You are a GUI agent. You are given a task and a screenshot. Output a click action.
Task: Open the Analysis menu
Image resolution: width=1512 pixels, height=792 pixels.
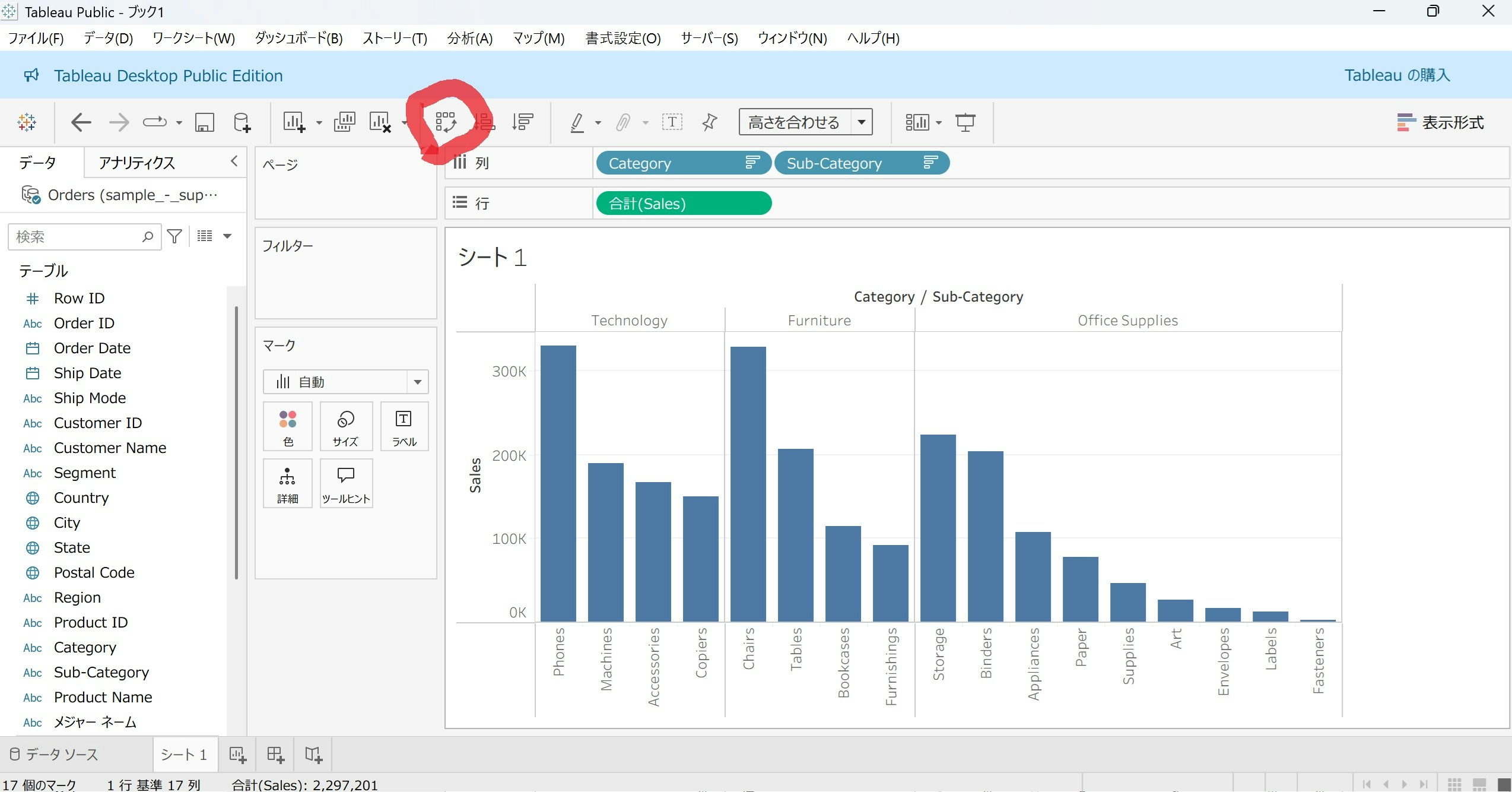469,39
